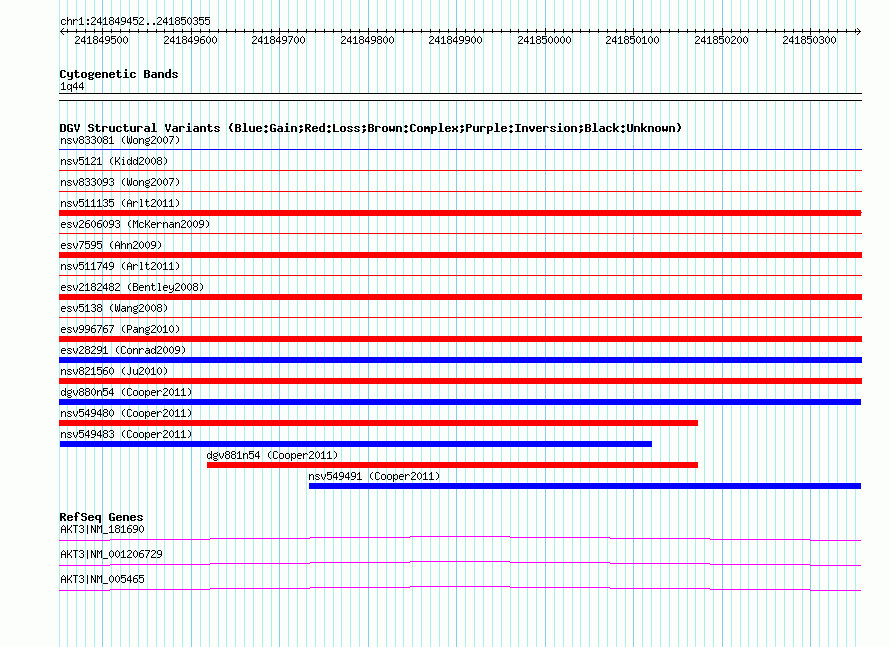Open variant nsv511135 (Arlt2011) label
Viewport: 890px width, 647px height.
120,203
